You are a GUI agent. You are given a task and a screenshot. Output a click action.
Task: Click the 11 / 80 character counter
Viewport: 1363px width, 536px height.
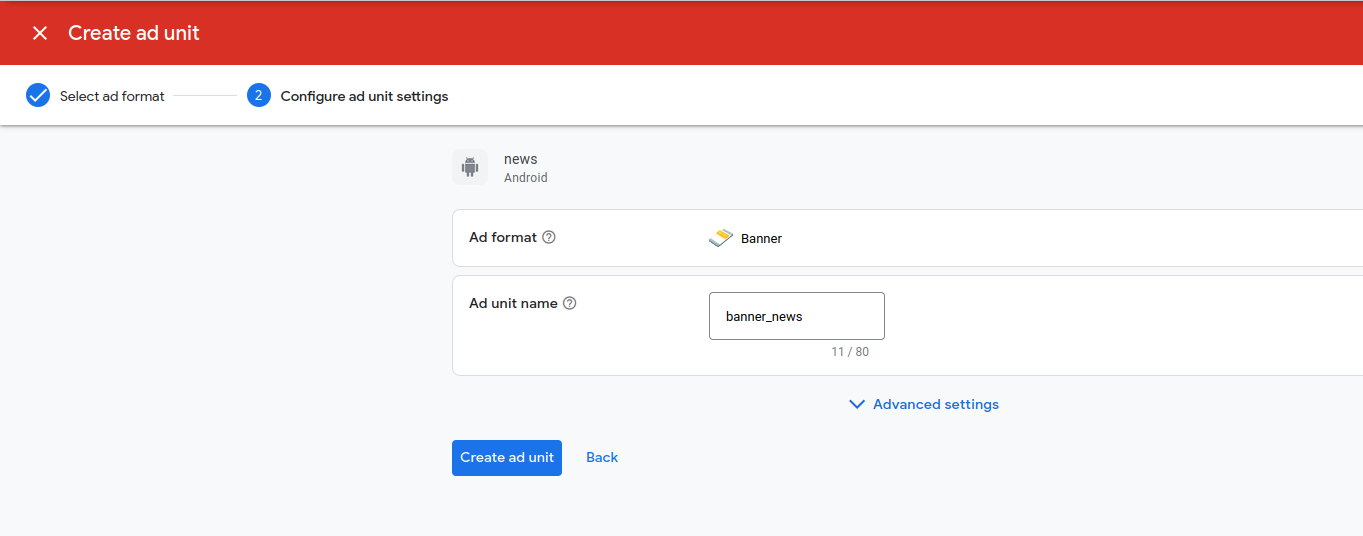[x=849, y=352]
